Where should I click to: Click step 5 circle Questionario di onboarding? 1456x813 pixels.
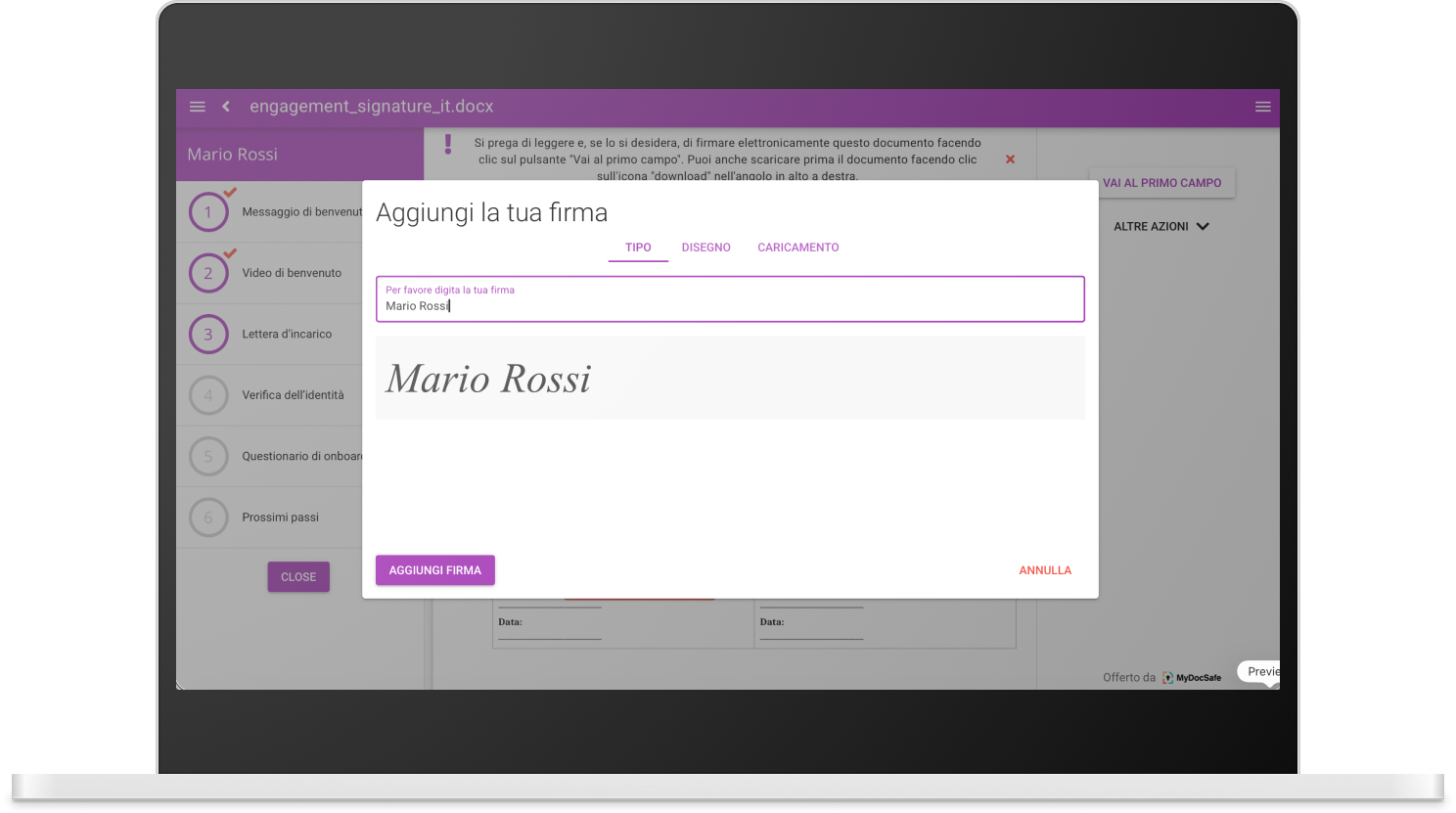click(208, 457)
